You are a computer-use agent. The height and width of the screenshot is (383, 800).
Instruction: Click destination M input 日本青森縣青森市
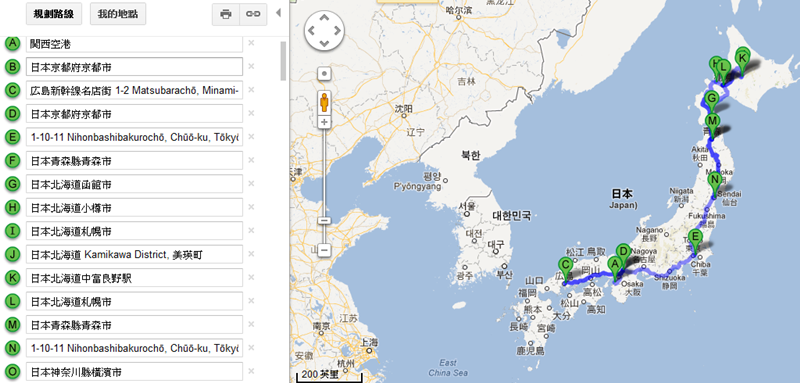[x=134, y=325]
